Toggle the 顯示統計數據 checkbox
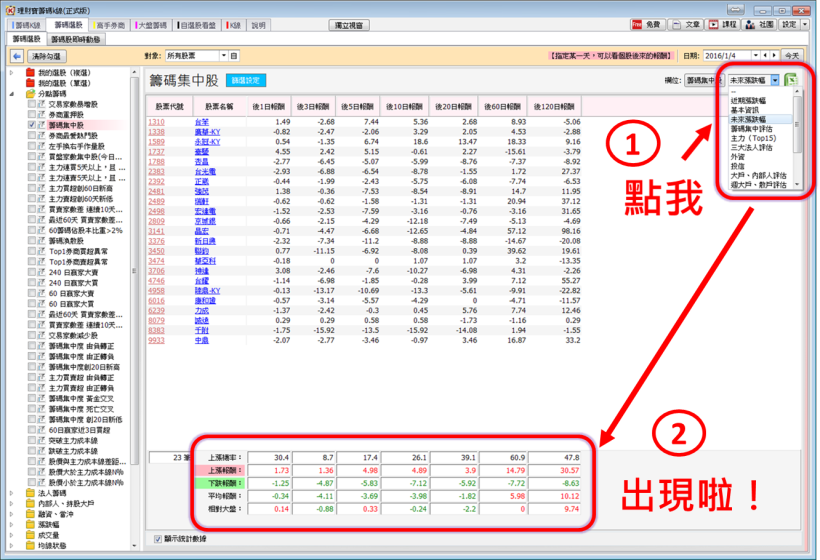 (x=158, y=539)
